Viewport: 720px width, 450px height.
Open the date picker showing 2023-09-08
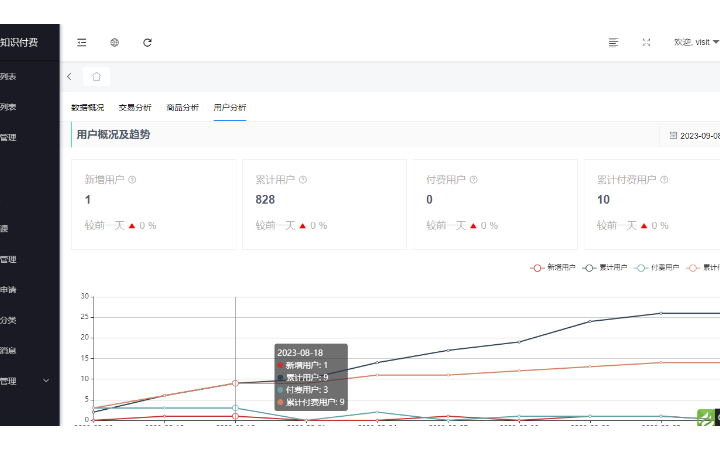[x=690, y=136]
